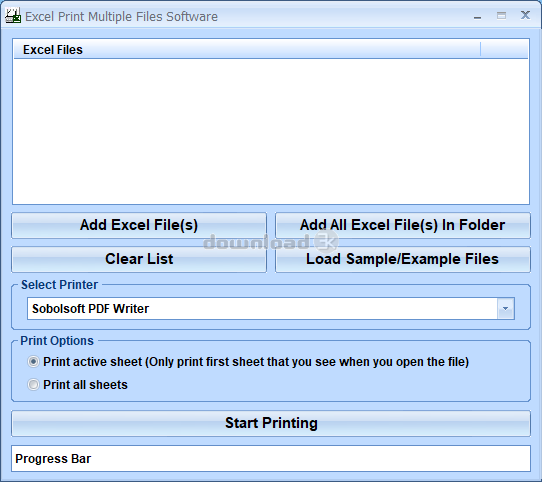
Task: Click the application icon in the title bar
Action: (13, 16)
